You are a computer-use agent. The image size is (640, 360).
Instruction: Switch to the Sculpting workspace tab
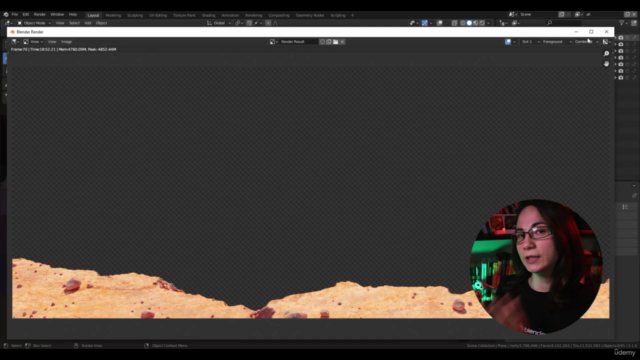pos(135,15)
